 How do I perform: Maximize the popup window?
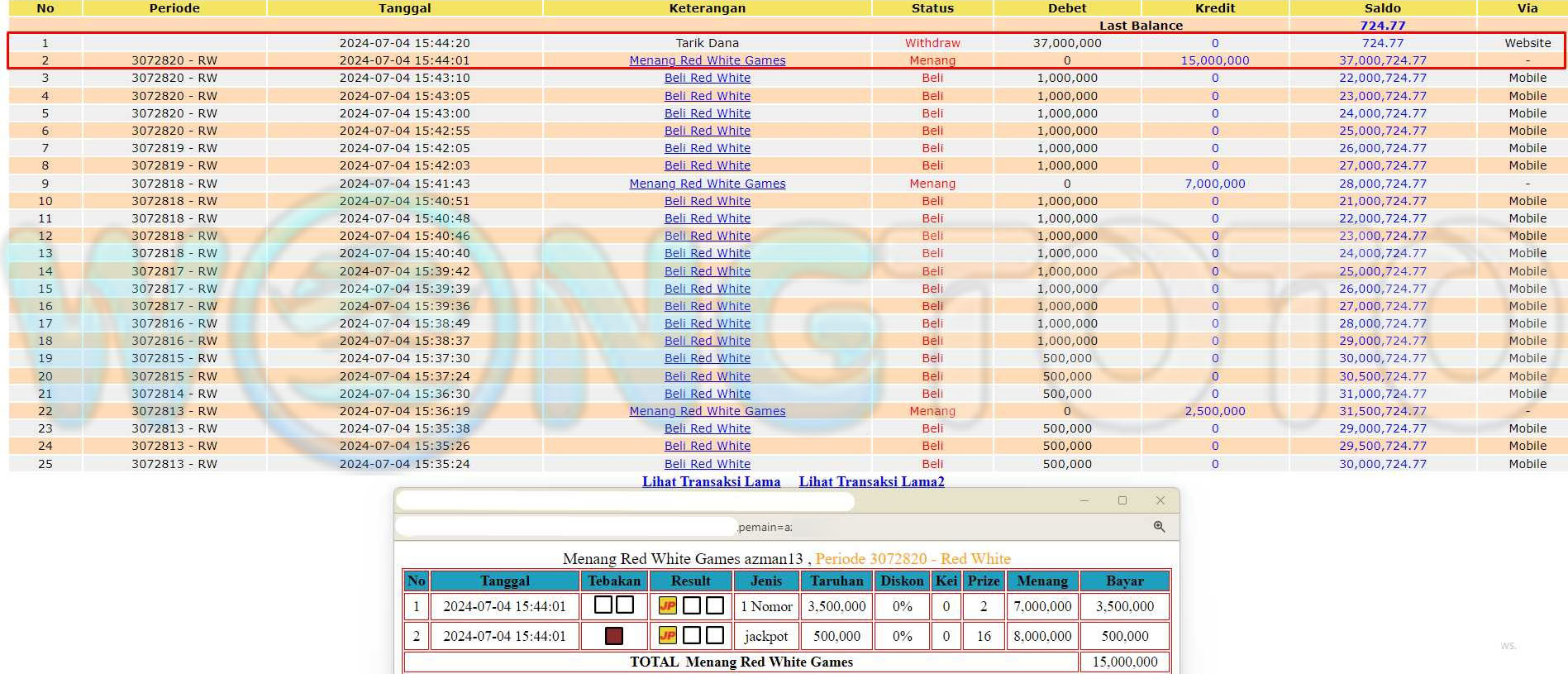[1122, 500]
